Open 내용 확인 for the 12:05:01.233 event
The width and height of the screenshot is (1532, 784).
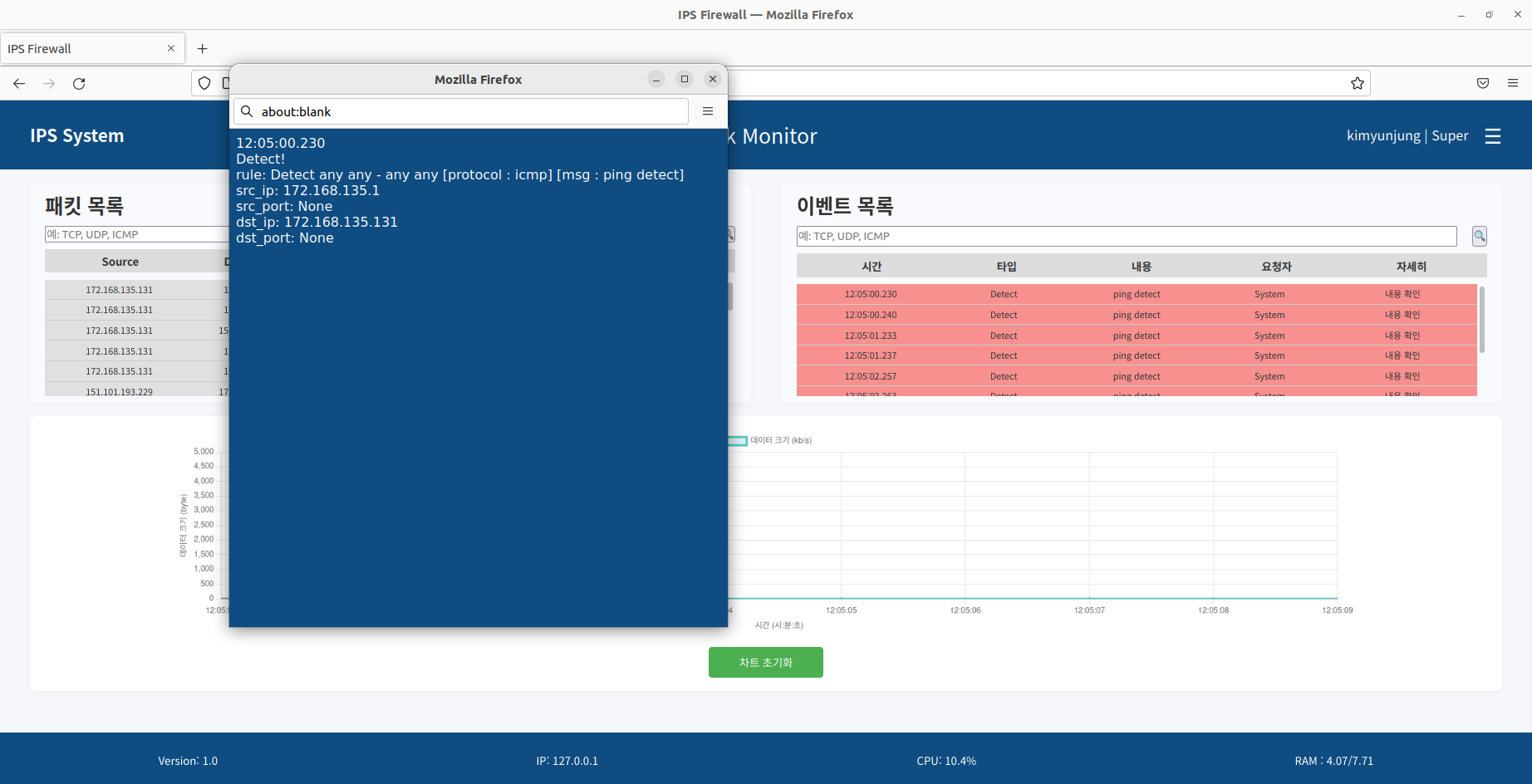1402,336
